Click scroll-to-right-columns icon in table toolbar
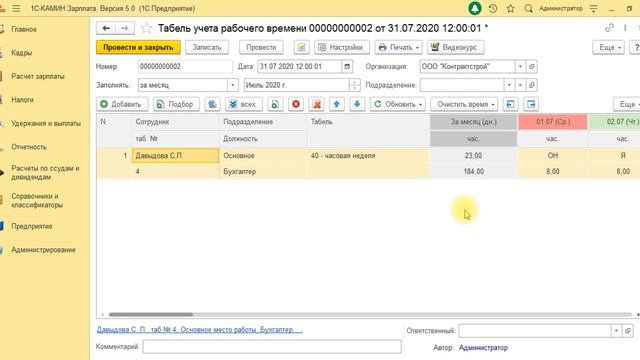 [531, 104]
